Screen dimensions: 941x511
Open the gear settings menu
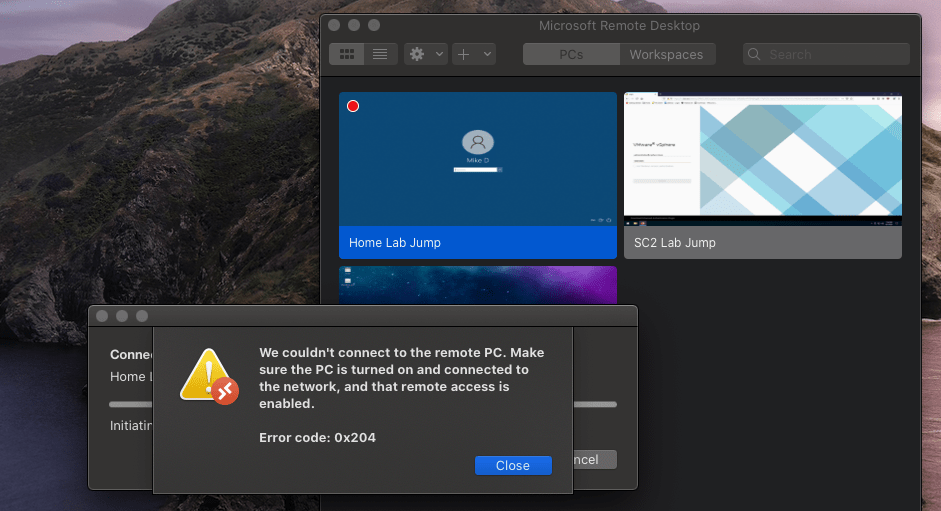417,54
